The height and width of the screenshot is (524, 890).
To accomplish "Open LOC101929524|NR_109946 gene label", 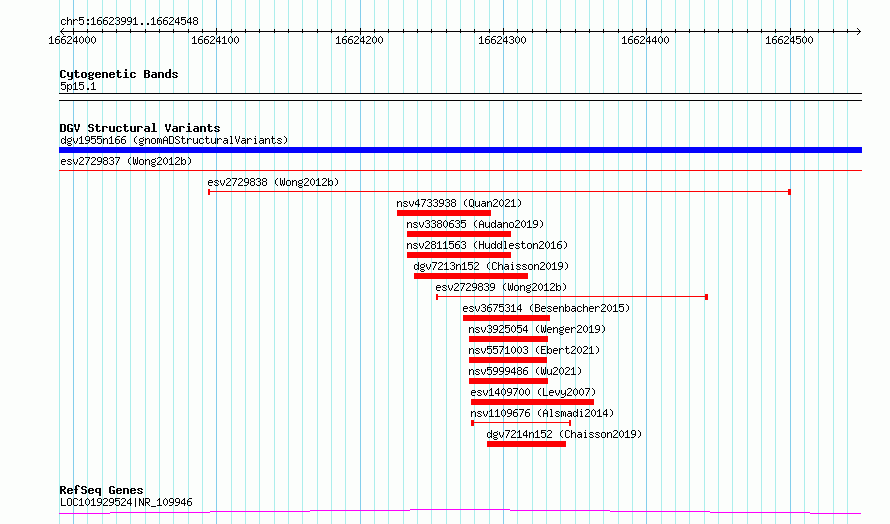I will [126, 502].
